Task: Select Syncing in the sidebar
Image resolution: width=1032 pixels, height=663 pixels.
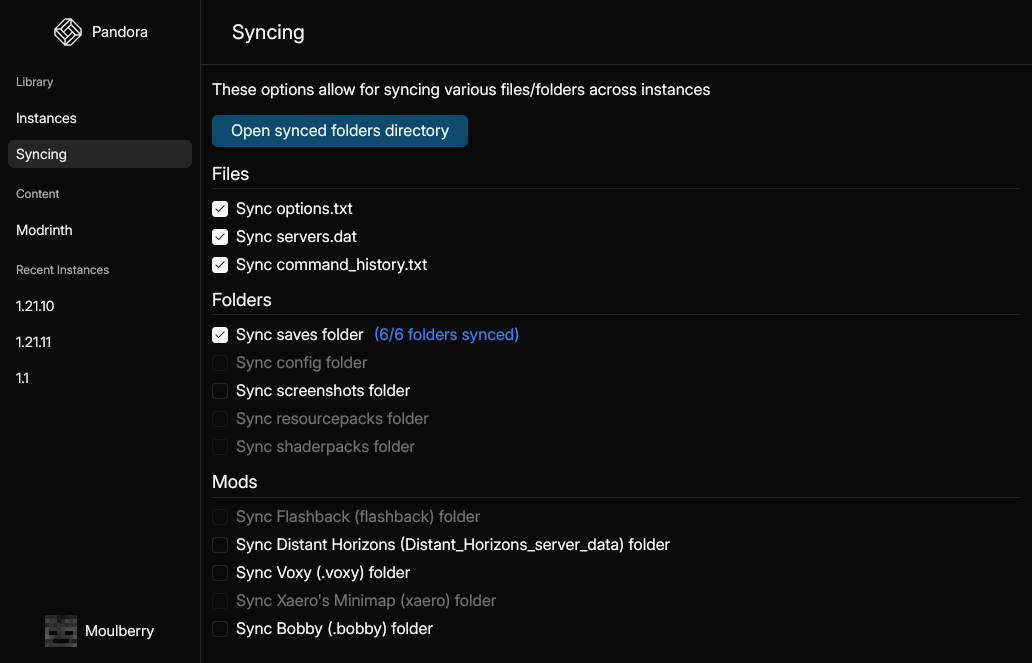Action: pos(100,154)
